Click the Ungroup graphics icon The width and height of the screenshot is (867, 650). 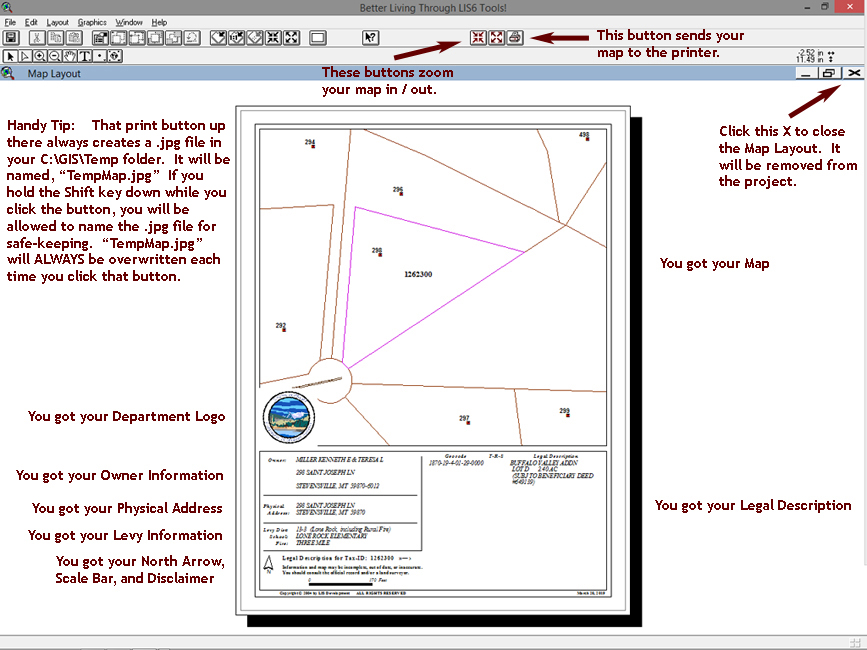click(137, 38)
